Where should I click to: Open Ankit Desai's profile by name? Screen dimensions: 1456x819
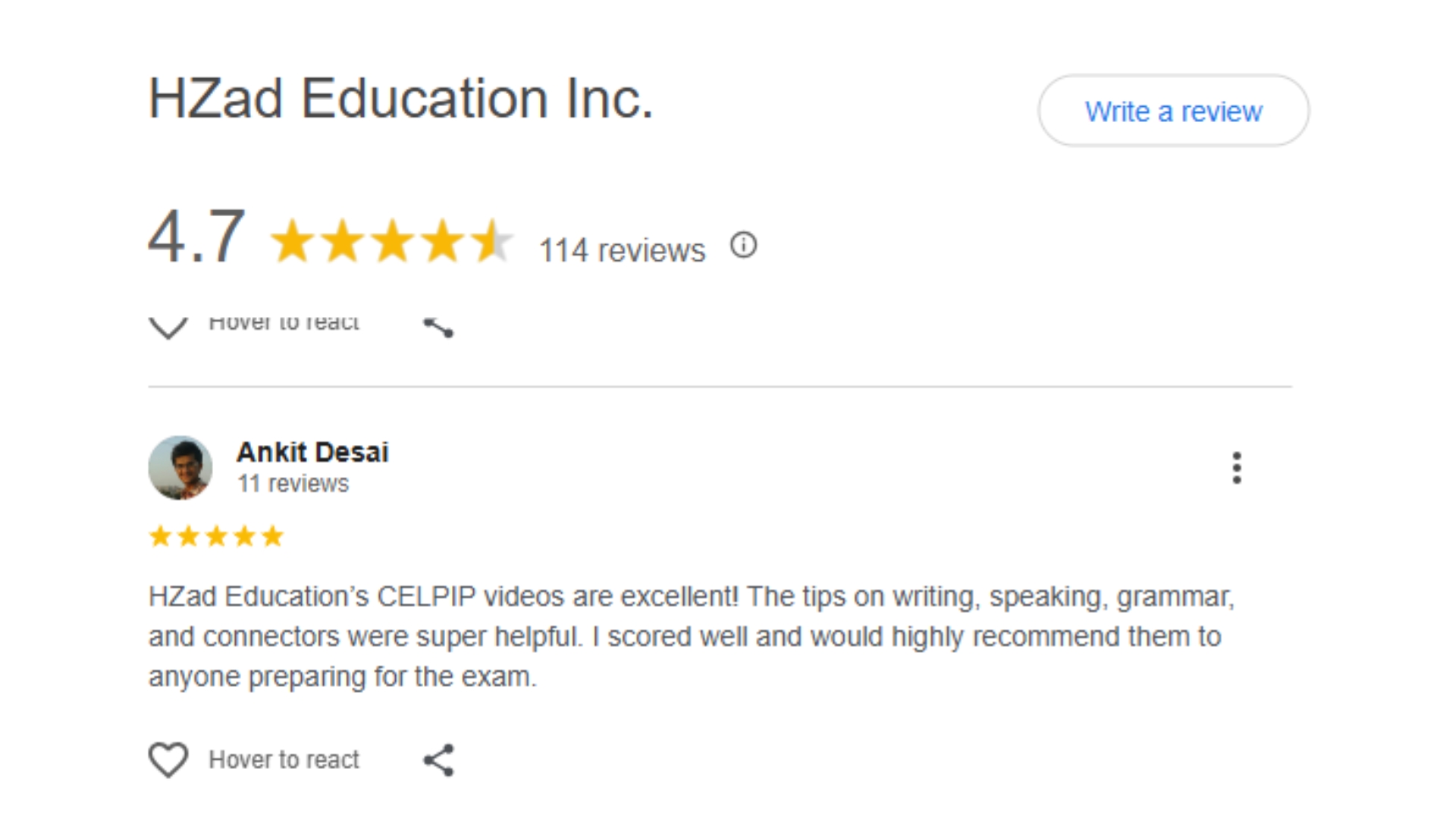coord(312,452)
